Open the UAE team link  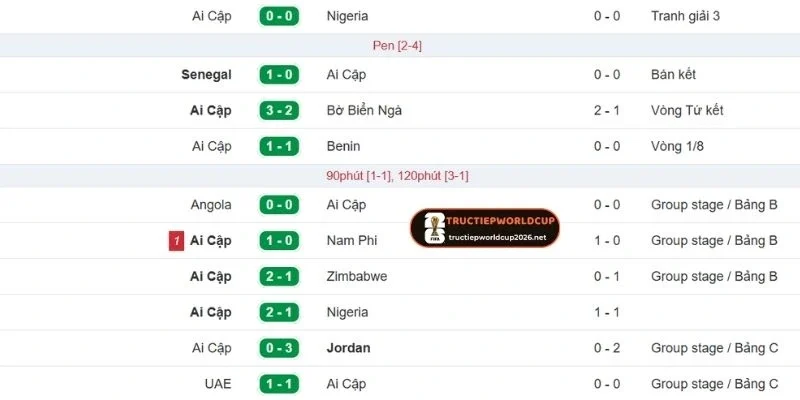coord(216,384)
